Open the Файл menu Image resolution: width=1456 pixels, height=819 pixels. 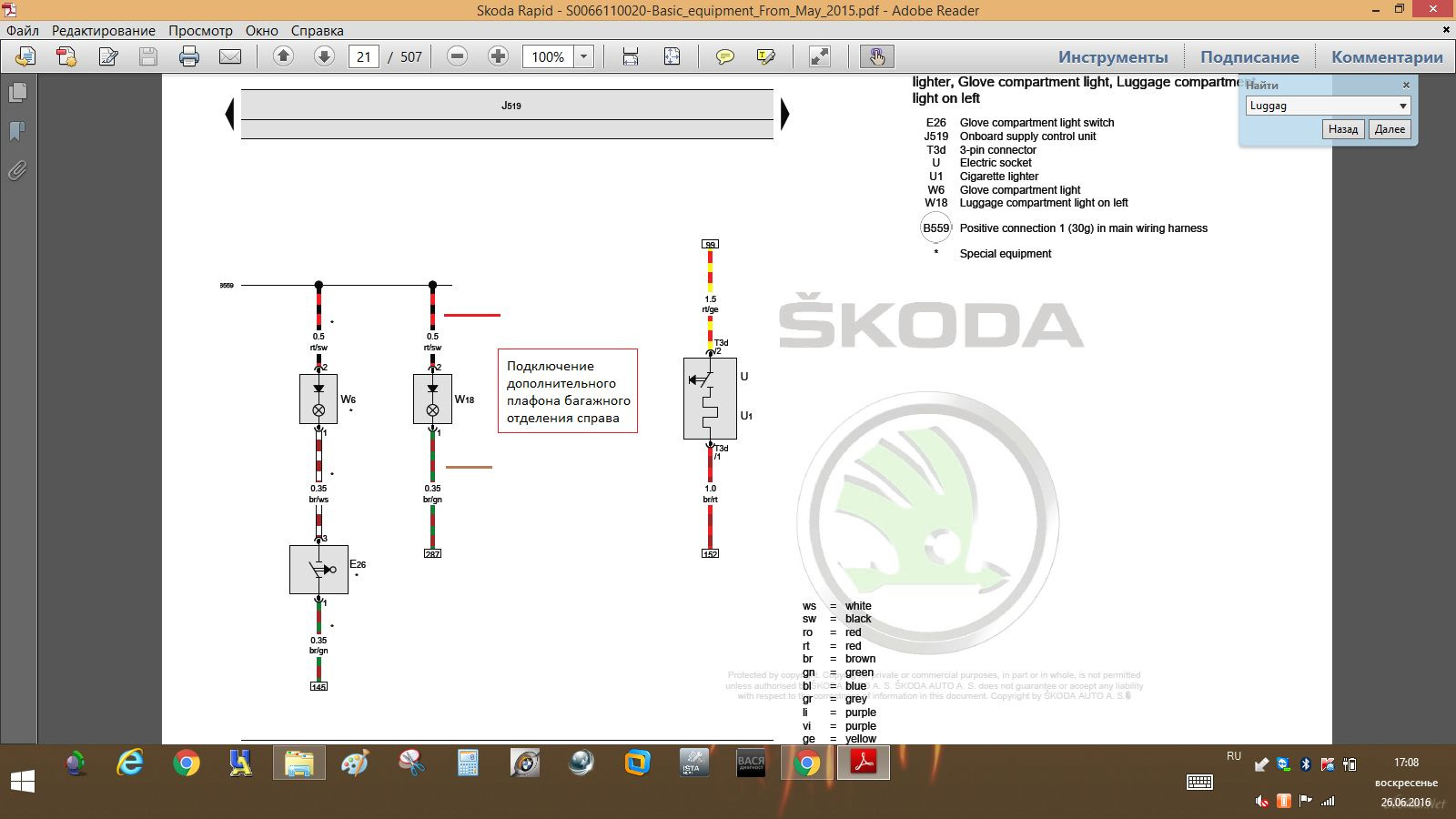tap(23, 30)
